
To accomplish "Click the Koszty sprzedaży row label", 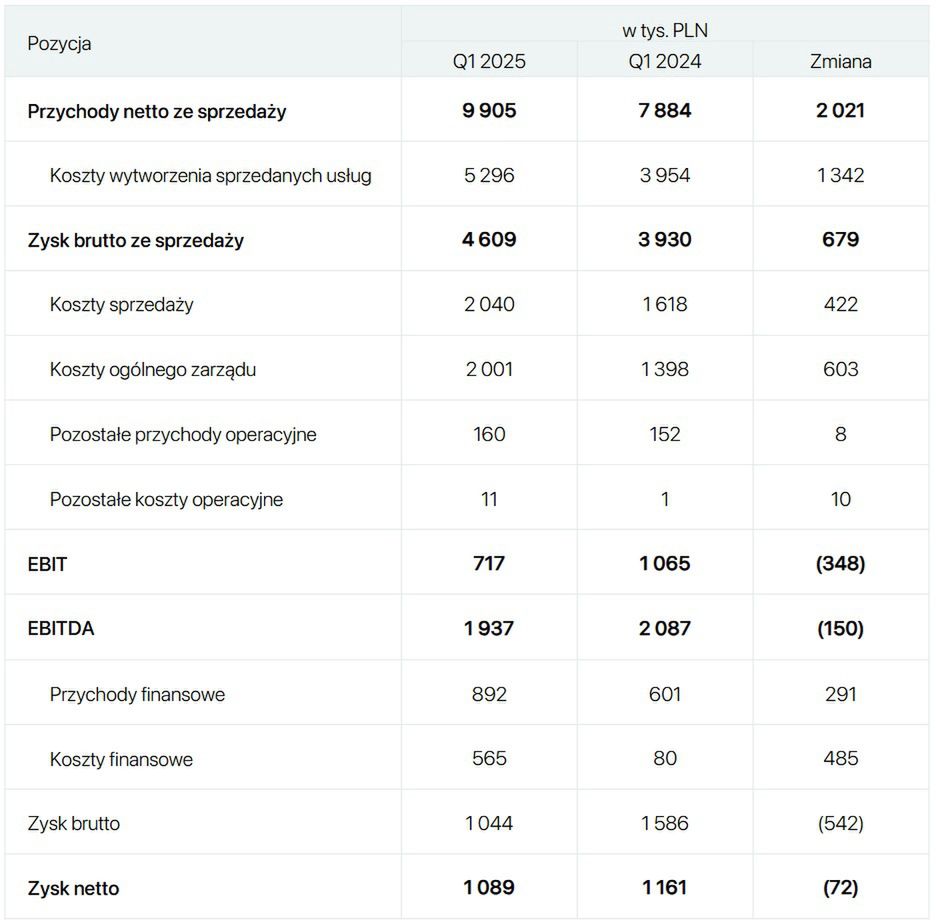I will click(x=121, y=305).
